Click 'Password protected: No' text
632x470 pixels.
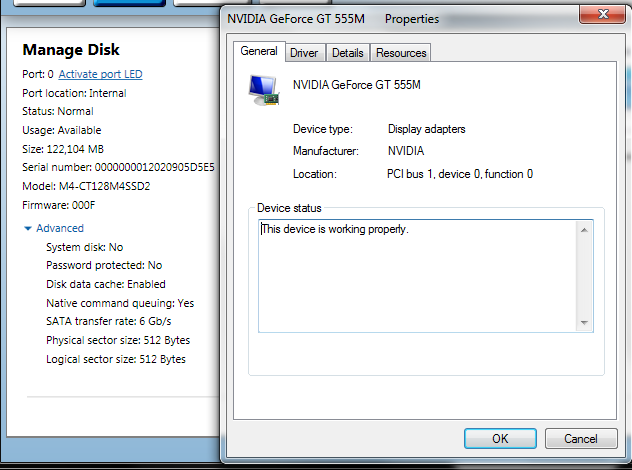[x=104, y=265]
